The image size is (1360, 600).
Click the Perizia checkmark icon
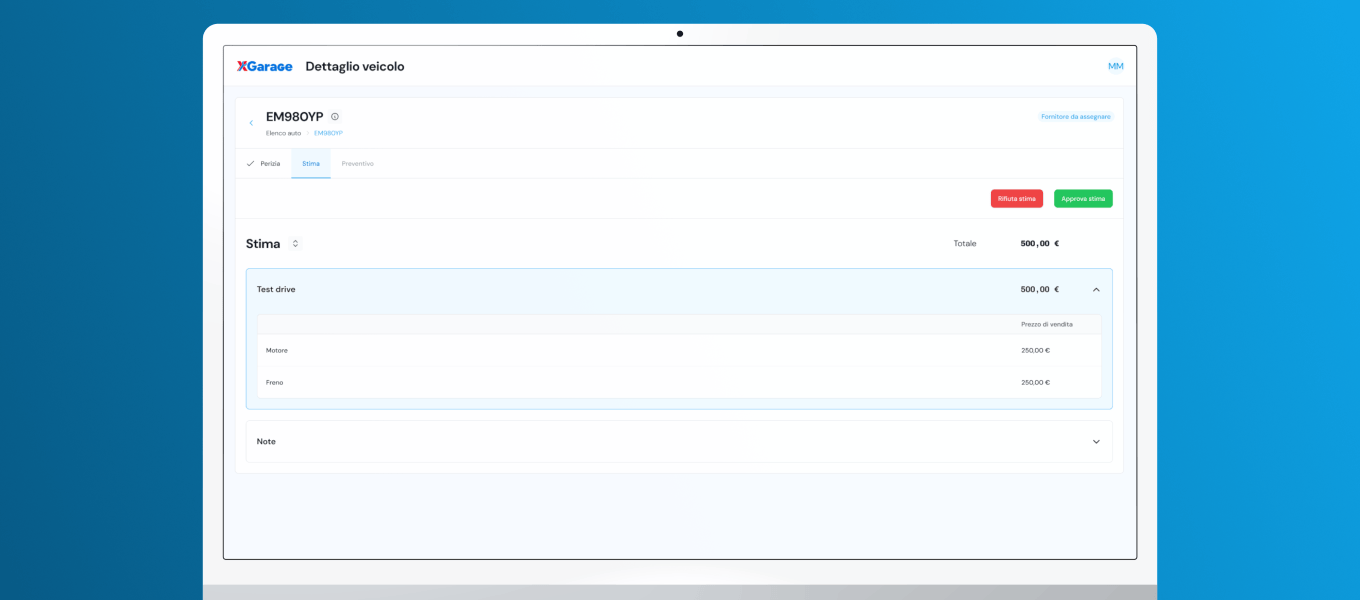click(x=250, y=163)
